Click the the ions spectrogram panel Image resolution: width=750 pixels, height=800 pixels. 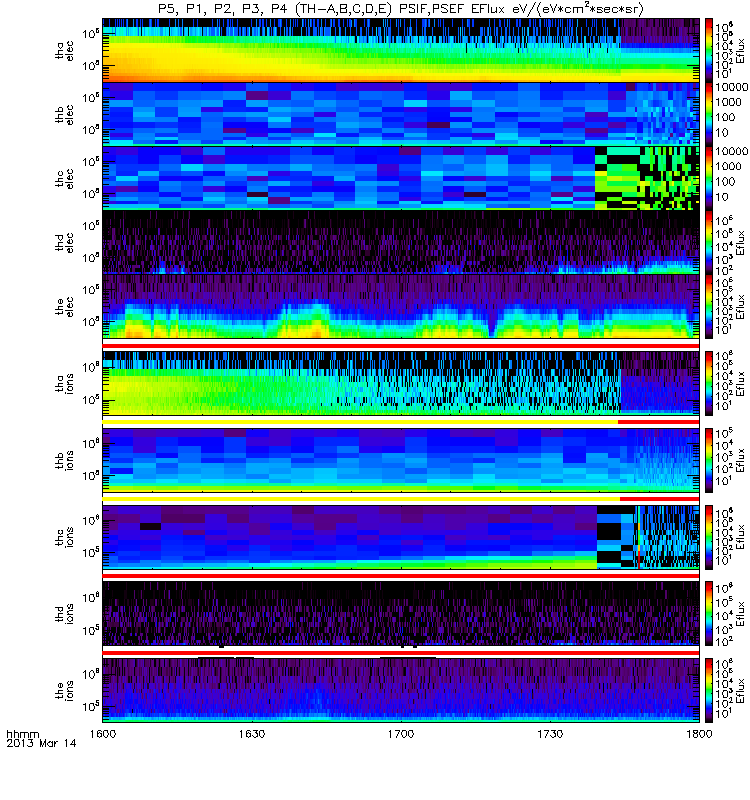[x=401, y=690]
